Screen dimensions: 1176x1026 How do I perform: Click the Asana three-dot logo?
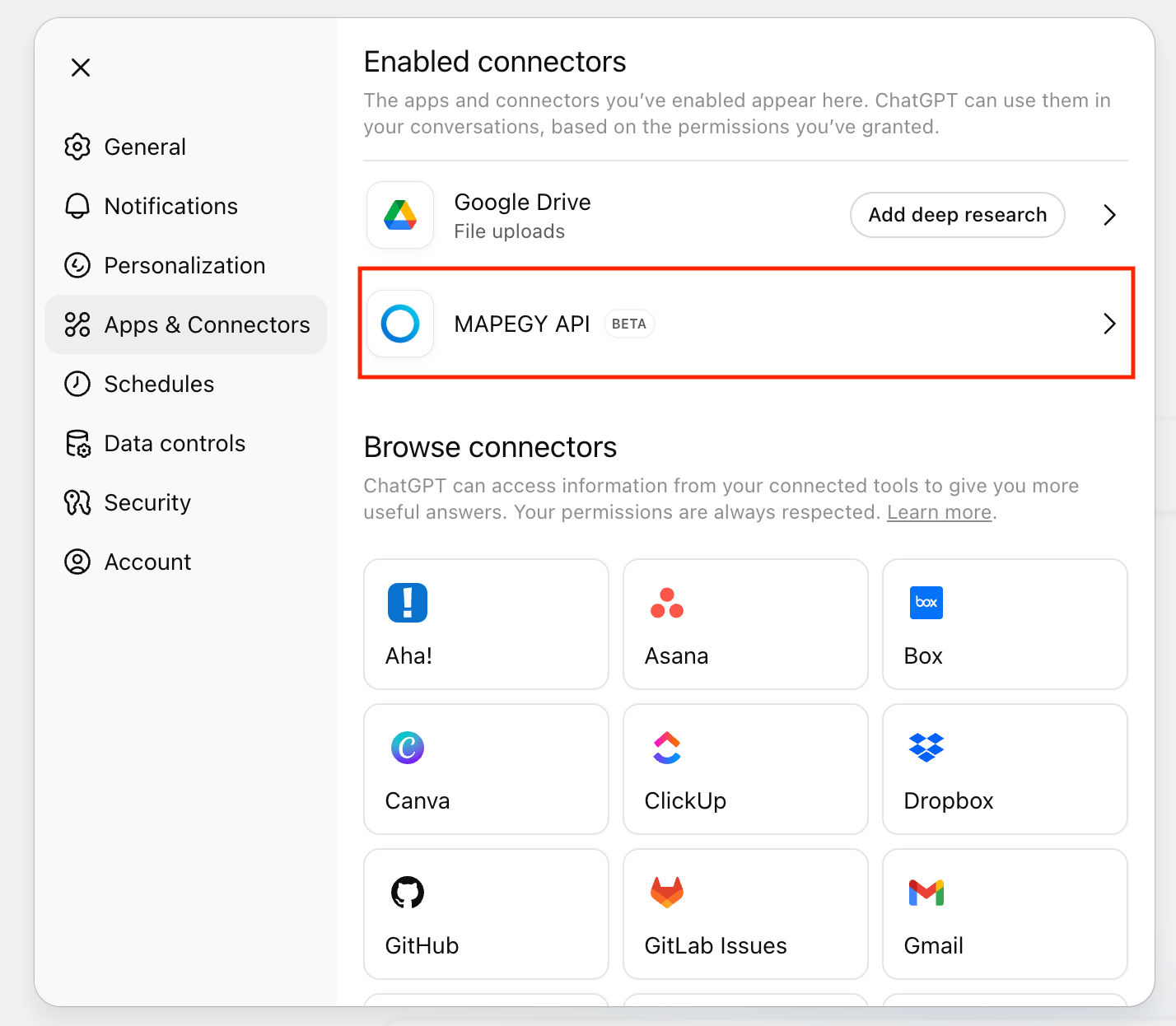667,603
